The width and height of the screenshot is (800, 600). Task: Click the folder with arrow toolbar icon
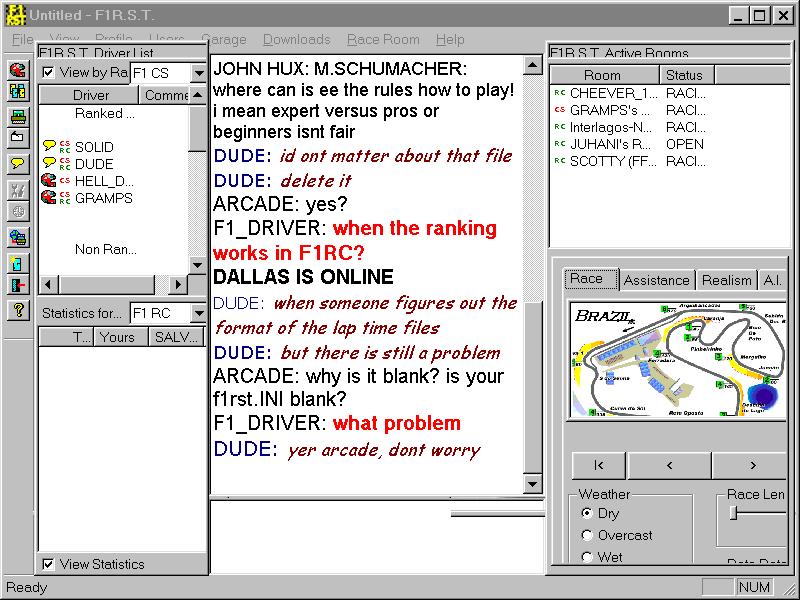click(18, 137)
